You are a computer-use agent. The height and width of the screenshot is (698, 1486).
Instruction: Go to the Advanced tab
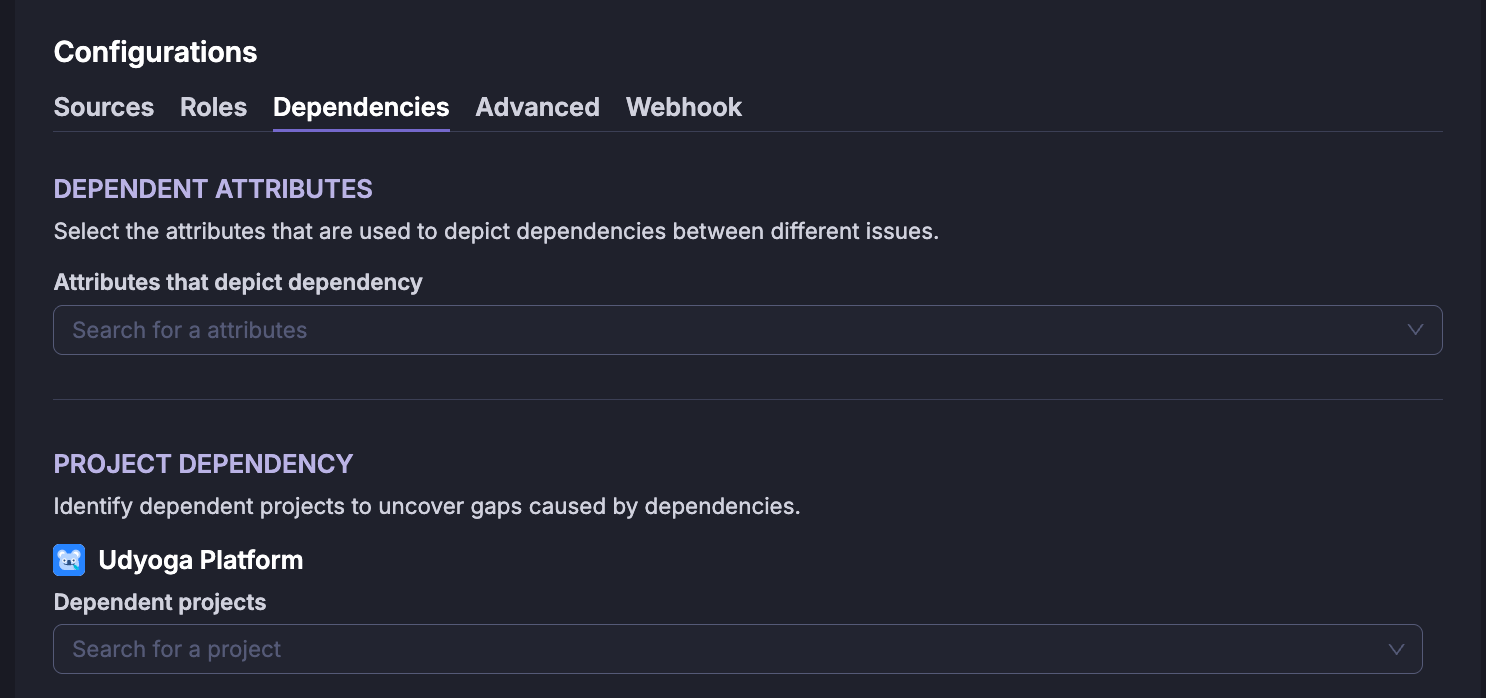coord(537,107)
